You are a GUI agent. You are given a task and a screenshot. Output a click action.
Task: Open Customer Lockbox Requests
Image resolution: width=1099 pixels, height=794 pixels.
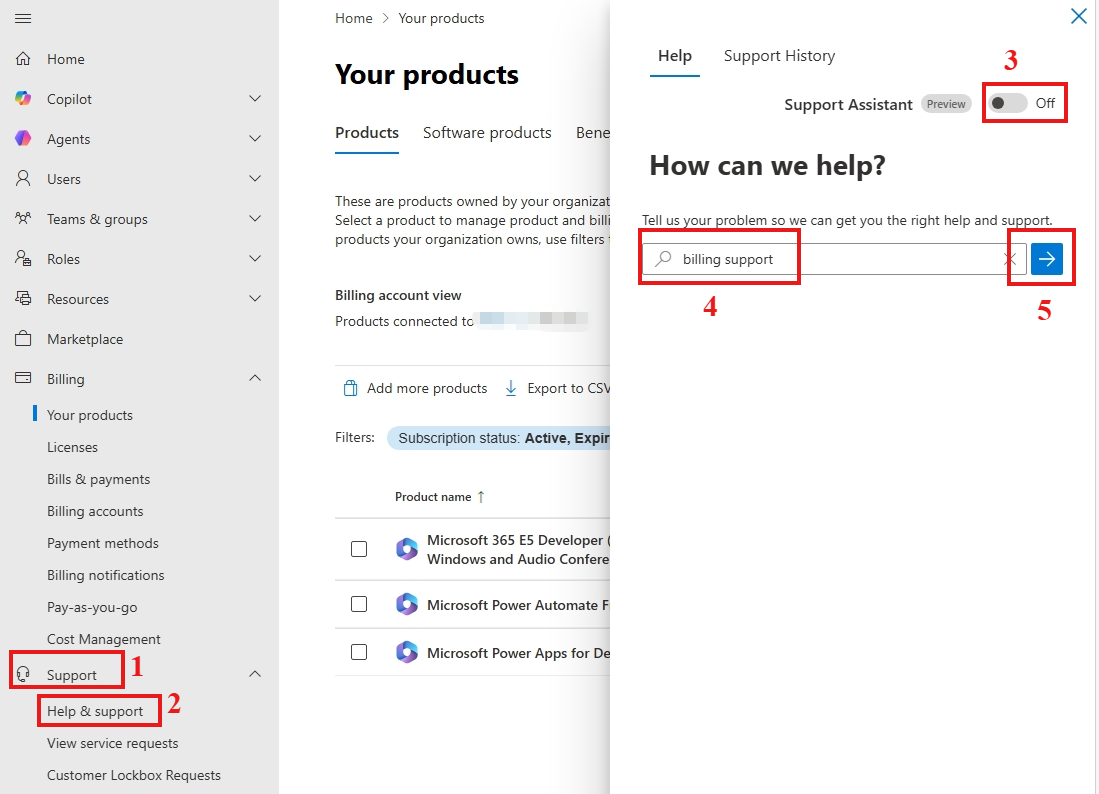133,776
